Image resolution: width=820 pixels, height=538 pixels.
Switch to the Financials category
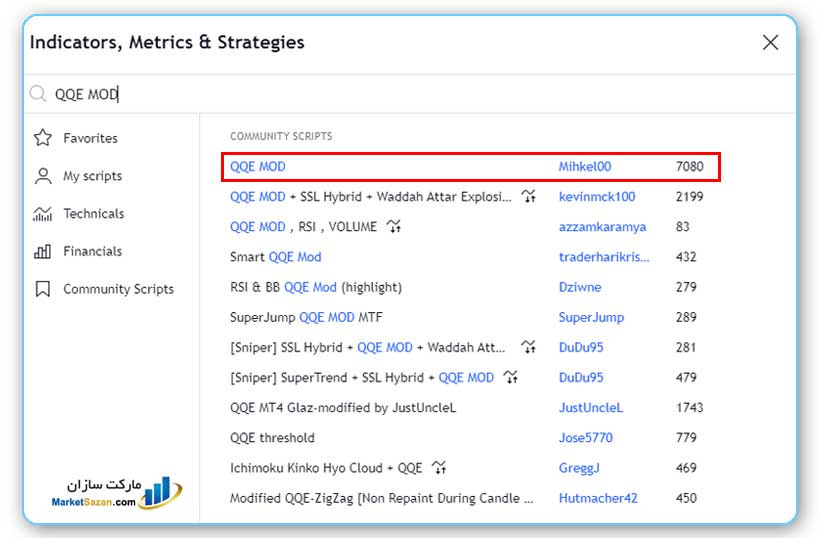[92, 252]
